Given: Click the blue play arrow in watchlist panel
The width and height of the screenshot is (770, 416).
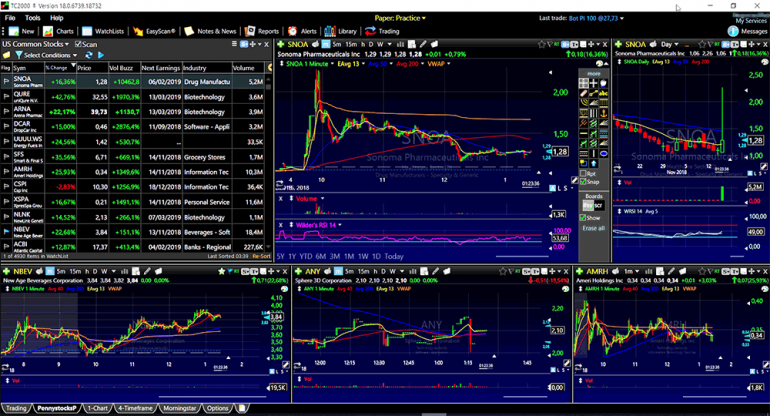Looking at the screenshot, I should (101, 55).
